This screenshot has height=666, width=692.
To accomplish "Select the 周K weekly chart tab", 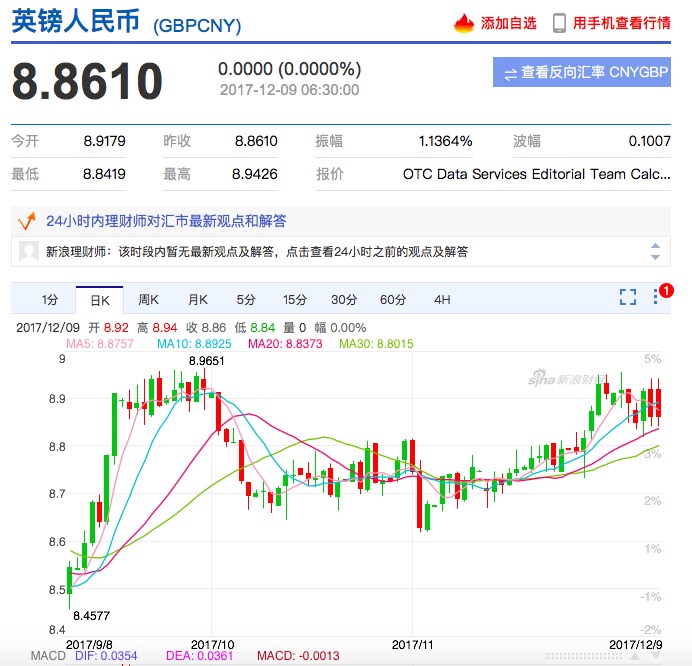I will click(x=148, y=300).
